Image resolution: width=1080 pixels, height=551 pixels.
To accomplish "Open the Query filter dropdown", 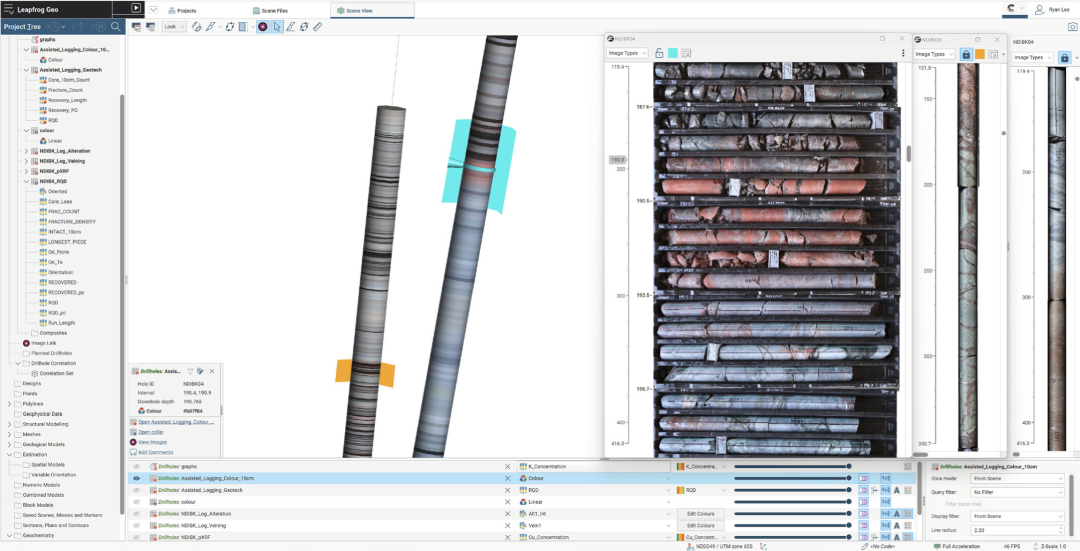I will click(x=1017, y=492).
